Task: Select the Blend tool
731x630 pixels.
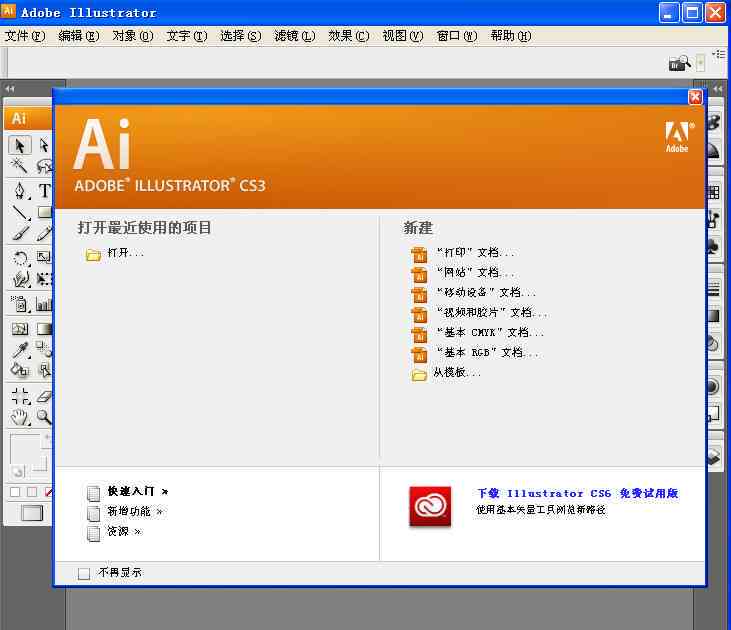Action: point(44,350)
